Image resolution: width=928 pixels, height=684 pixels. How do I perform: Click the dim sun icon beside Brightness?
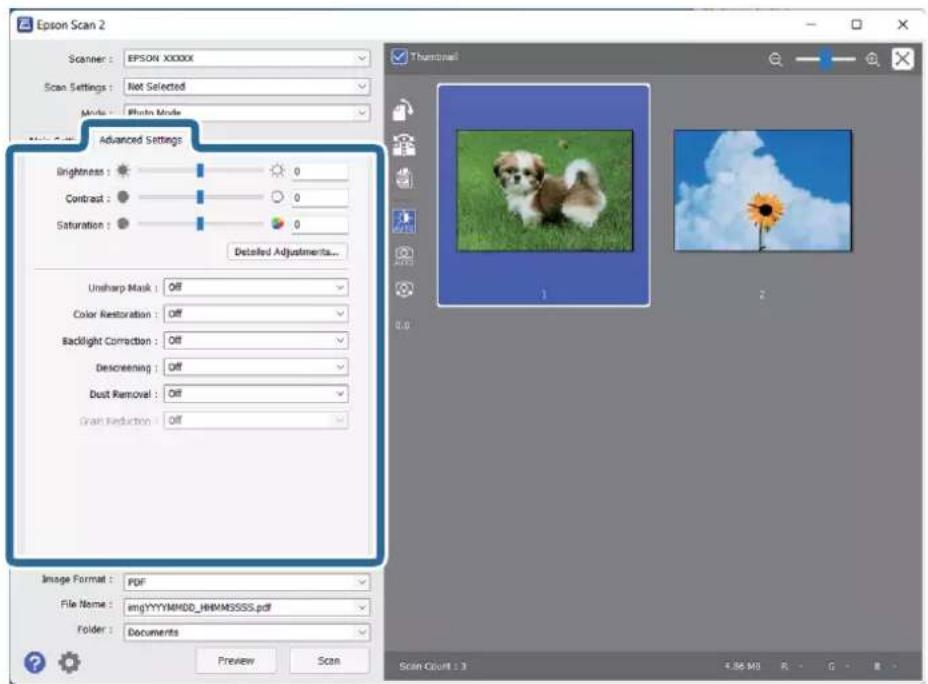(123, 171)
